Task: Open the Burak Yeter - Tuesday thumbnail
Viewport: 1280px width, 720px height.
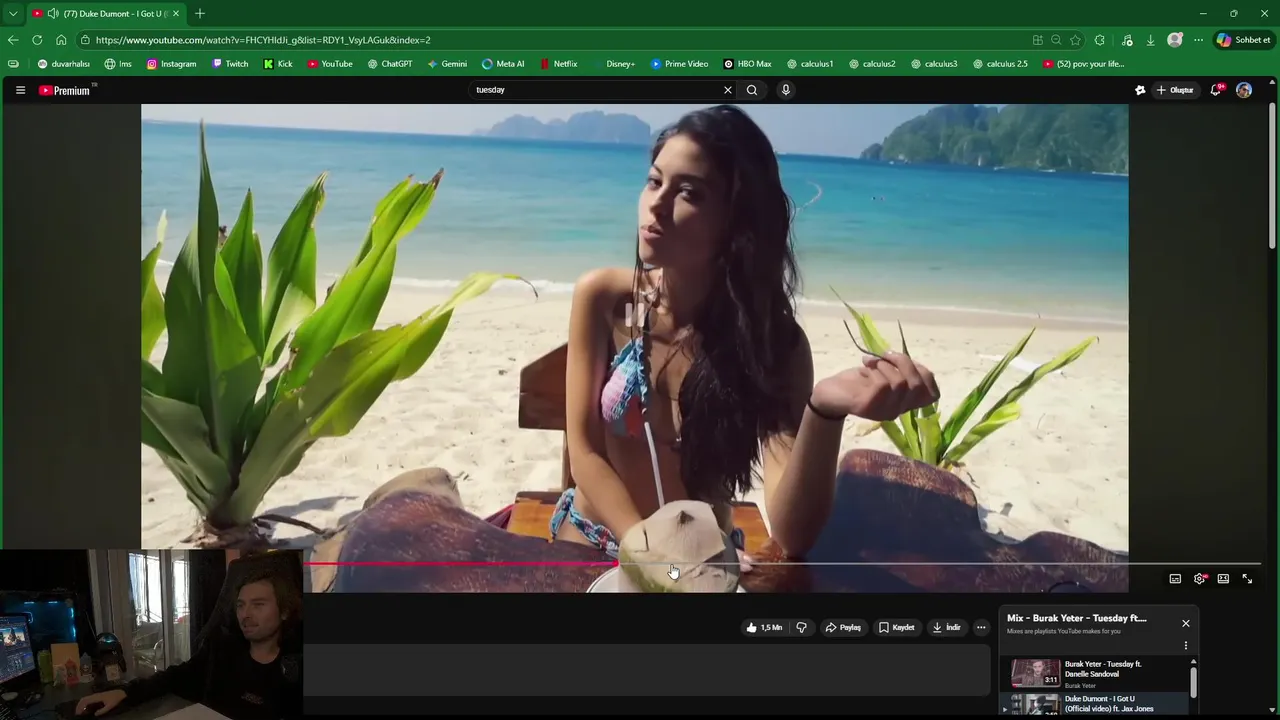Action: pos(1035,672)
